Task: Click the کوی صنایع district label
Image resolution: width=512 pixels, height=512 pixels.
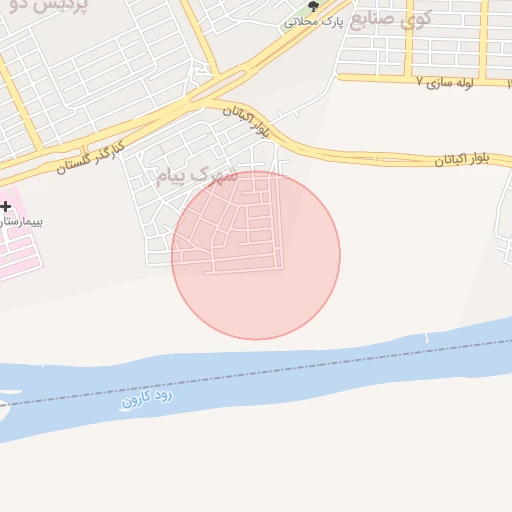Action: tap(390, 19)
